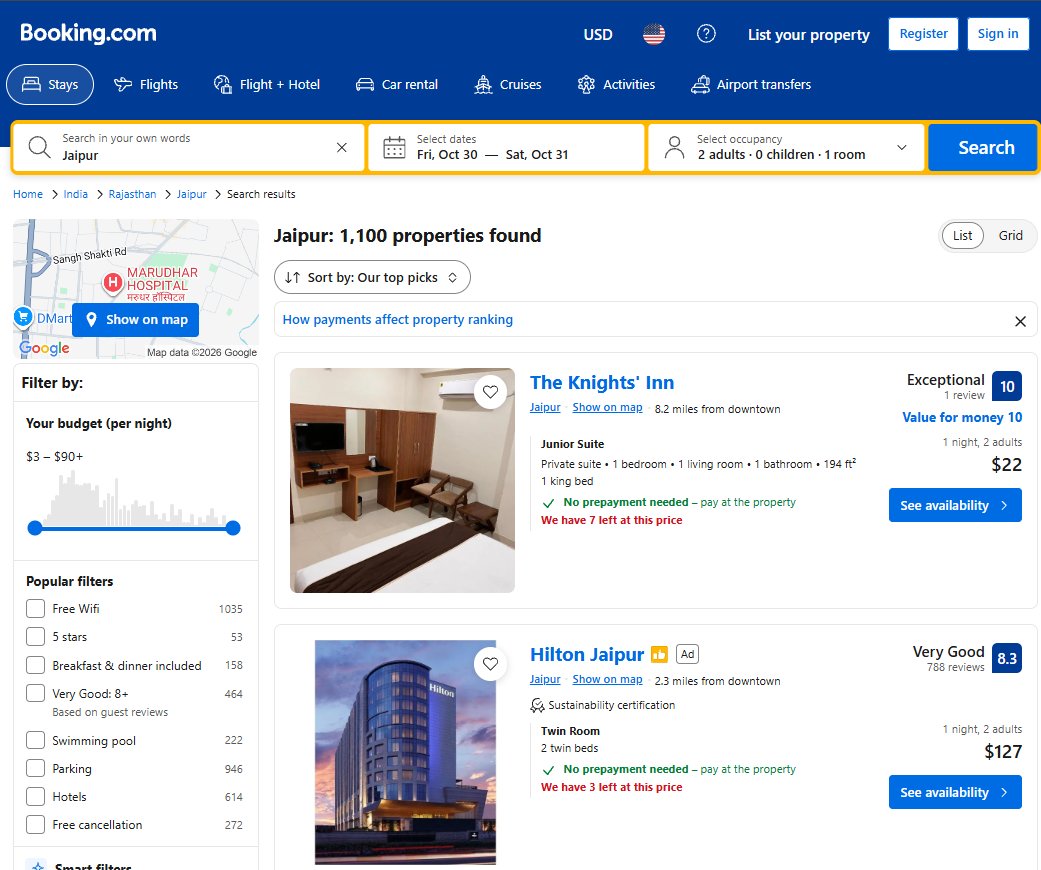Click the left budget slider handle
Screen dimensions: 1041x870
click(35, 528)
